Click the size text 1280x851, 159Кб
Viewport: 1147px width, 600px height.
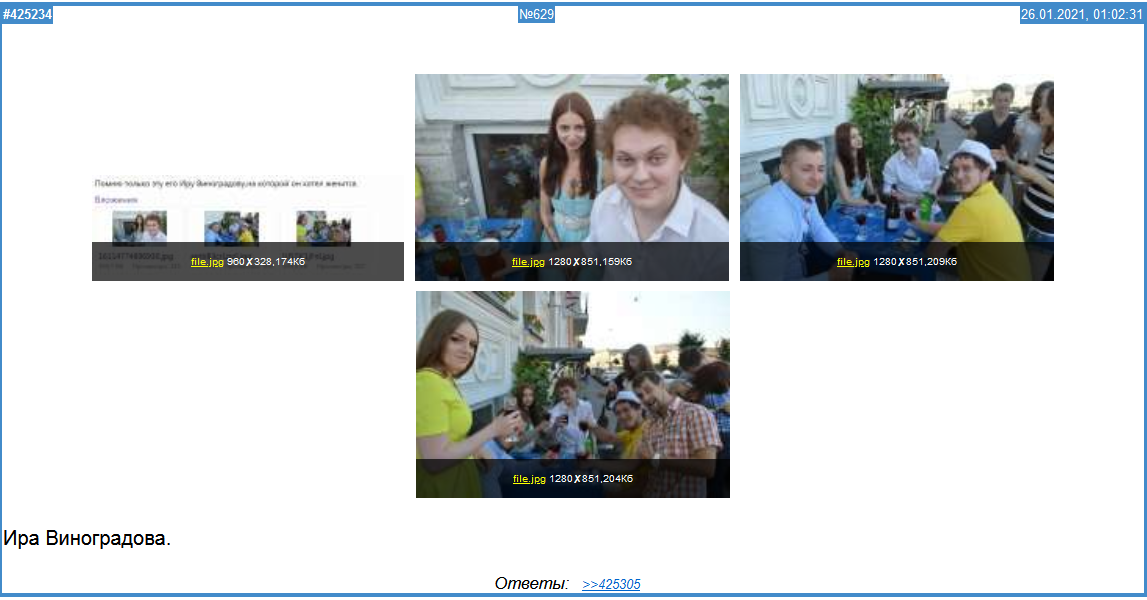tap(590, 262)
